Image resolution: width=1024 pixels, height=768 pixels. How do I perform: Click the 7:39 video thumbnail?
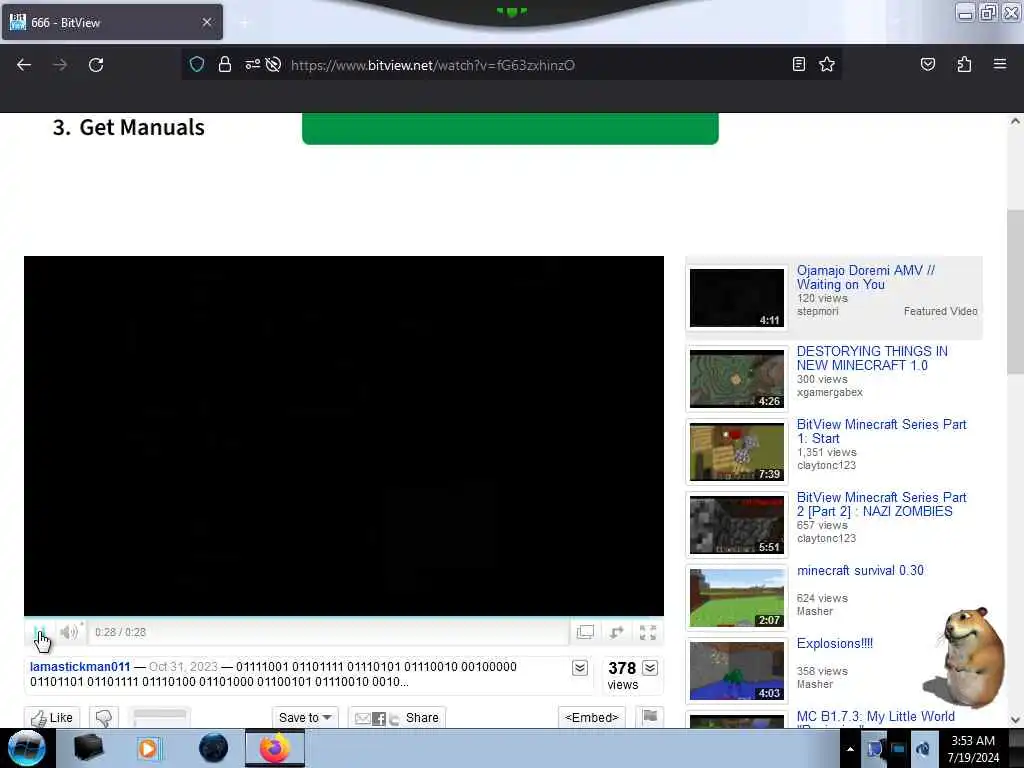(737, 452)
